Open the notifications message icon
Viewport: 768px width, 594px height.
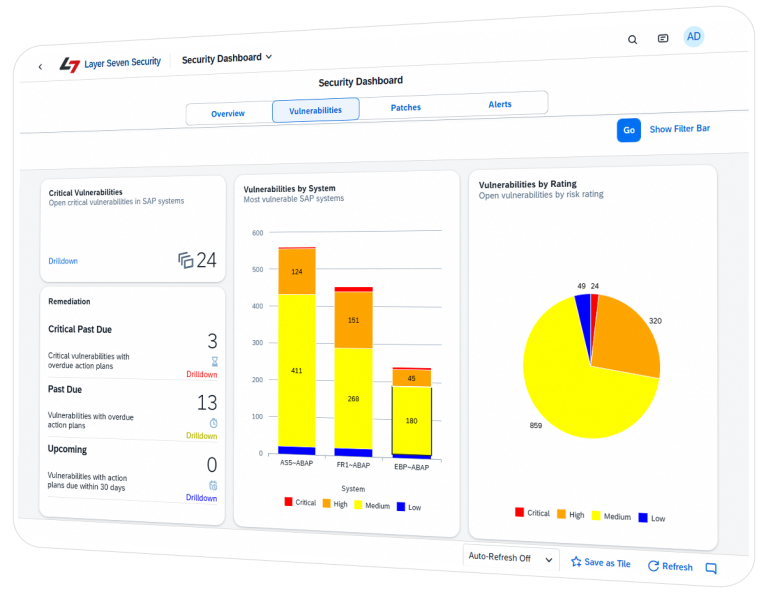(663, 38)
